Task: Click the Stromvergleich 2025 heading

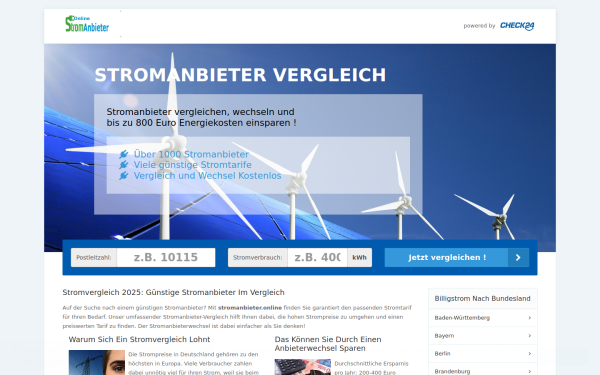Action: tap(173, 292)
